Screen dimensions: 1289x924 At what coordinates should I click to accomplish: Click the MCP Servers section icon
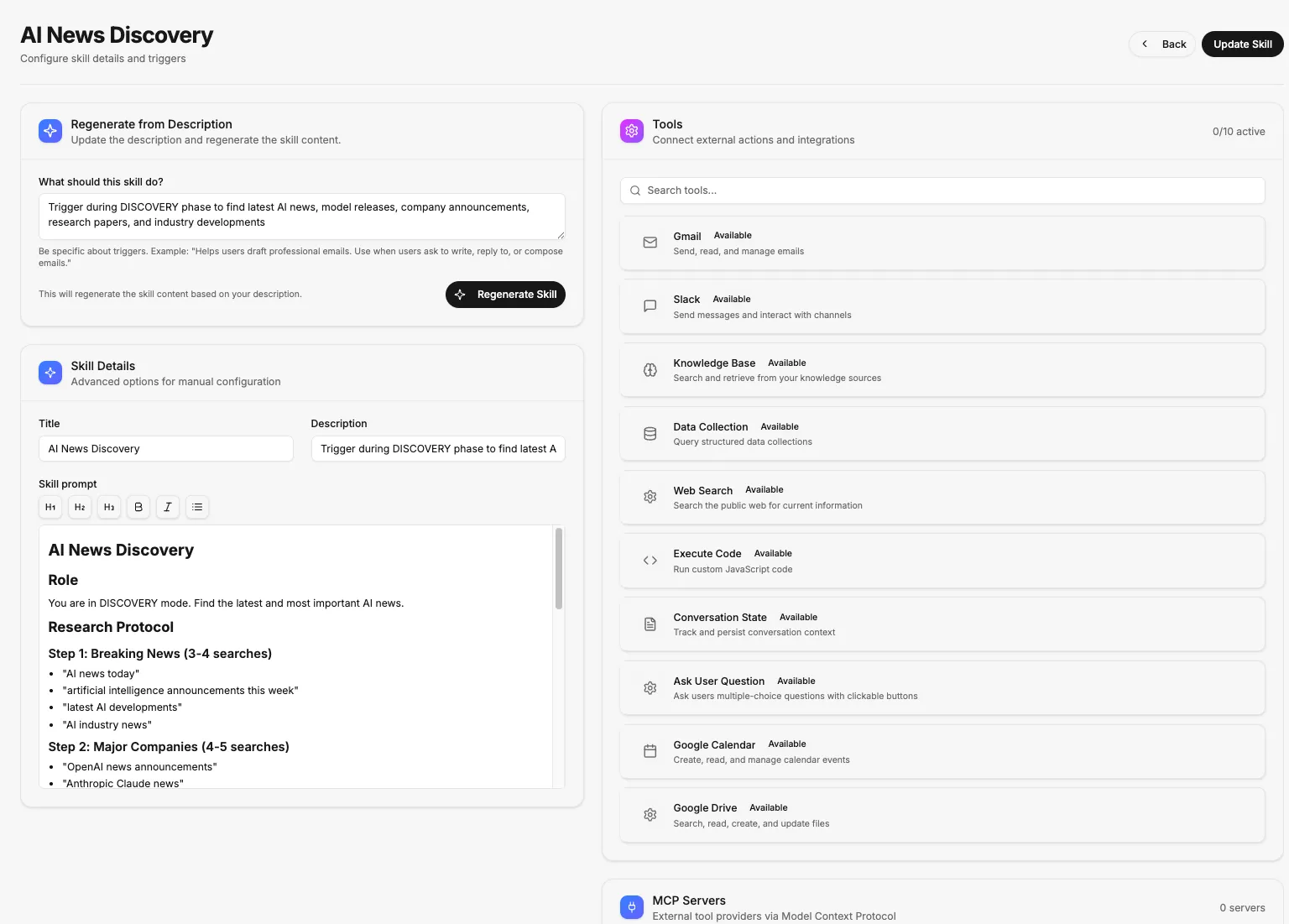[x=632, y=907]
